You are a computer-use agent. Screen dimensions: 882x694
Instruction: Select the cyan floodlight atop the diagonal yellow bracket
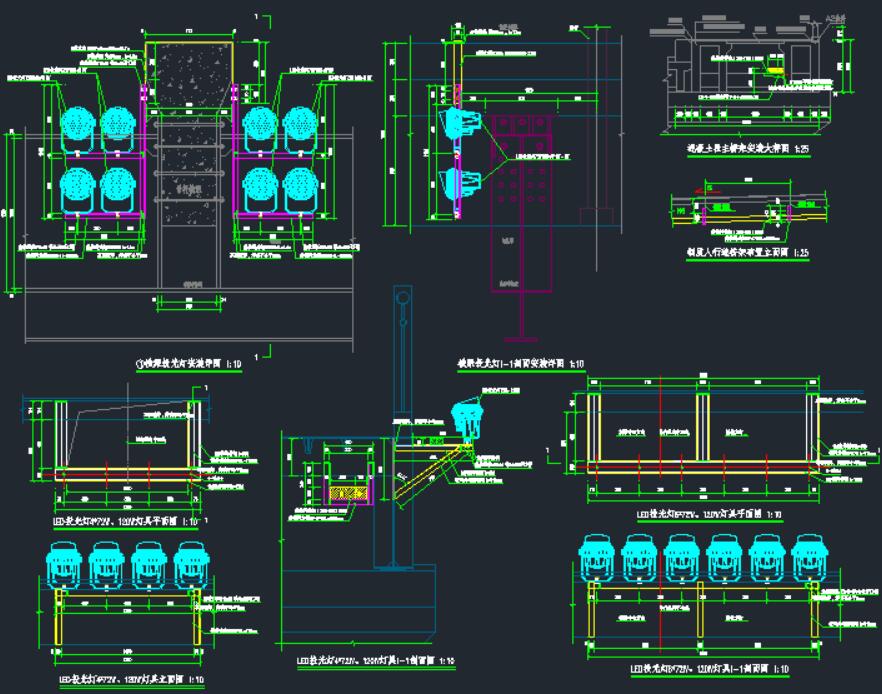pyautogui.click(x=467, y=421)
